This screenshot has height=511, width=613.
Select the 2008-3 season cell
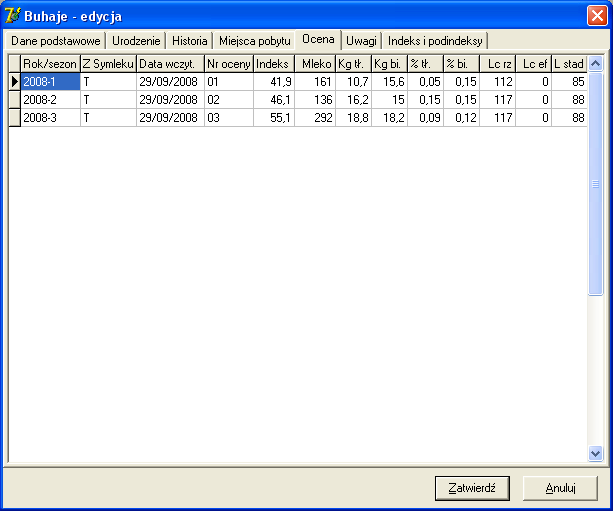click(50, 118)
